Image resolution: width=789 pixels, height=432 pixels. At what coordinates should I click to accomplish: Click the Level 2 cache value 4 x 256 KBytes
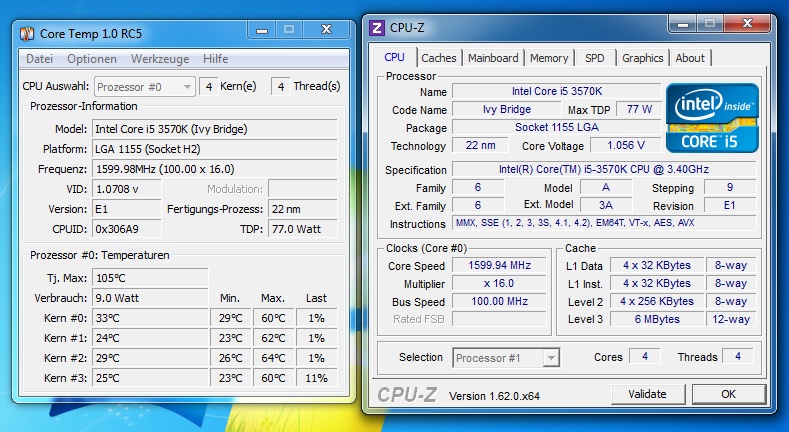pyautogui.click(x=657, y=302)
